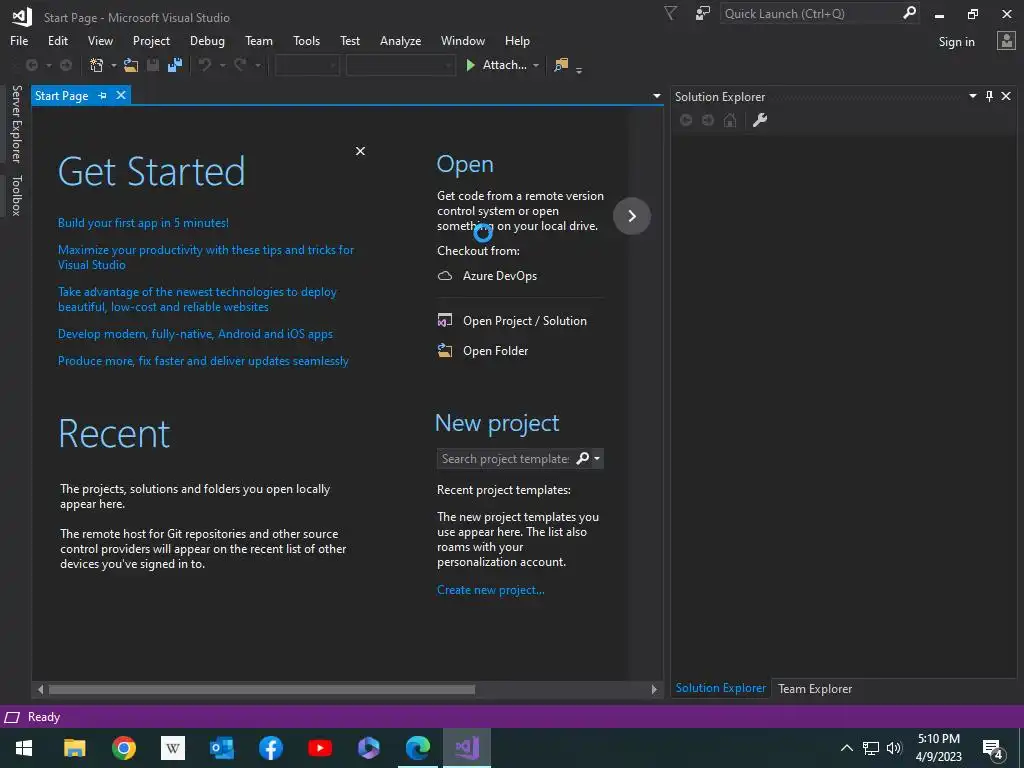Focus the Quick Launch search box
Viewport: 1024px width, 768px height.
[x=810, y=13]
